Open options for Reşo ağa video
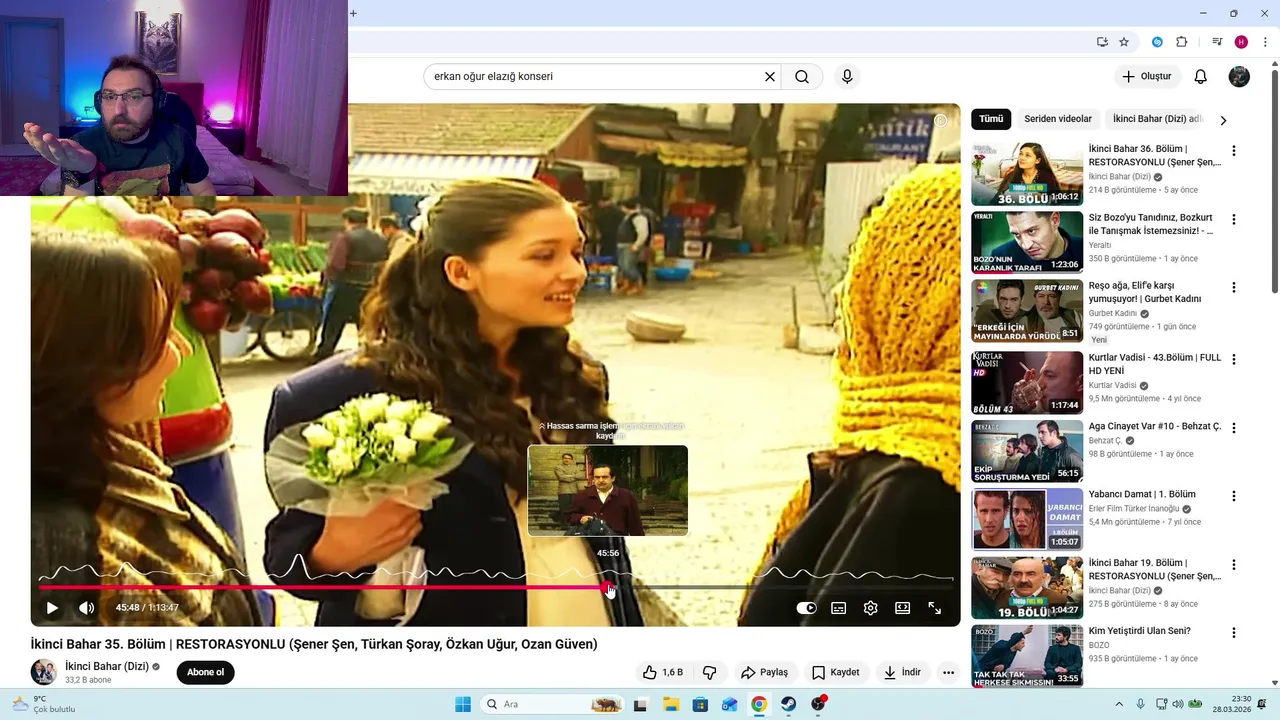Viewport: 1280px width, 720px height. click(1234, 287)
